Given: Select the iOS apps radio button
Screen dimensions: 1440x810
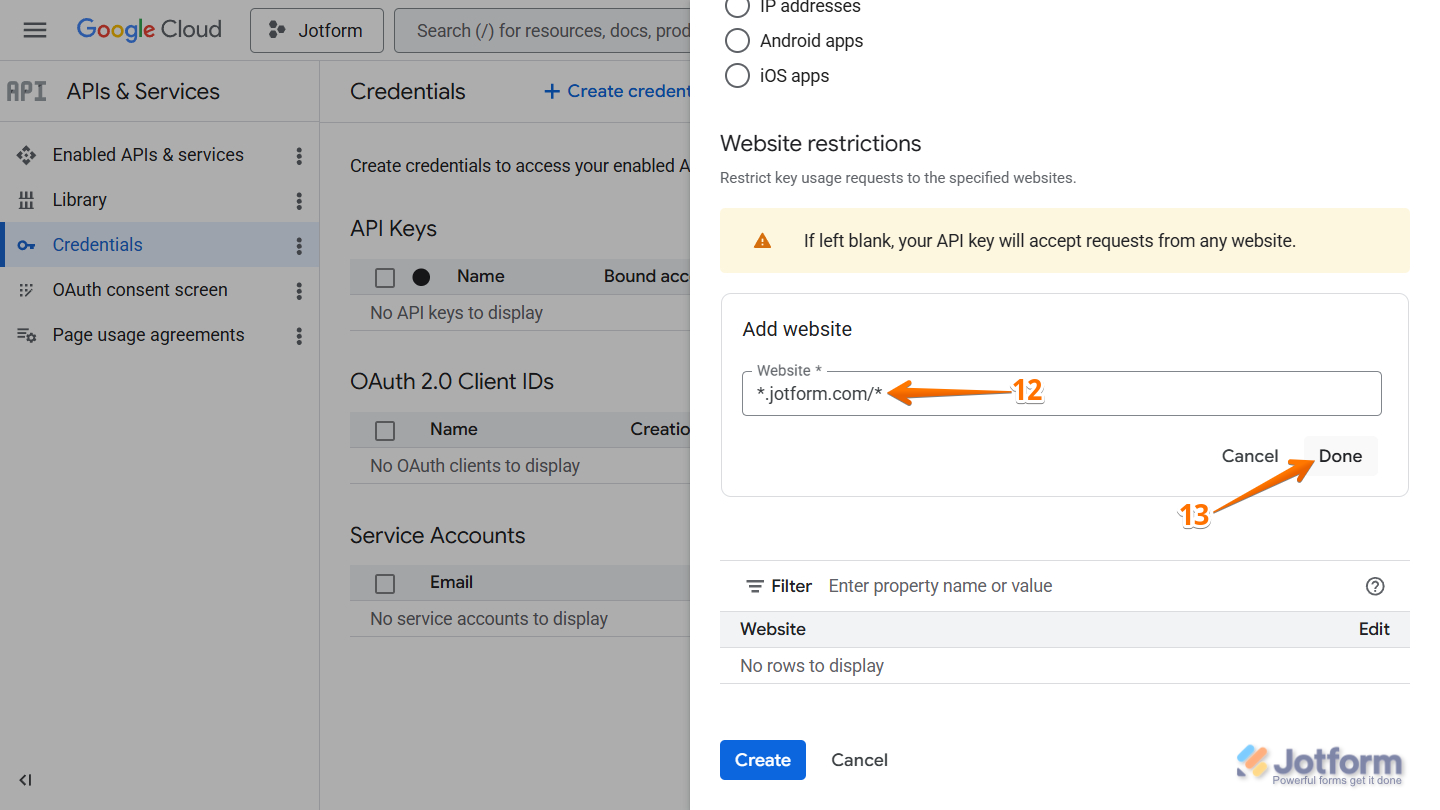Looking at the screenshot, I should [737, 75].
